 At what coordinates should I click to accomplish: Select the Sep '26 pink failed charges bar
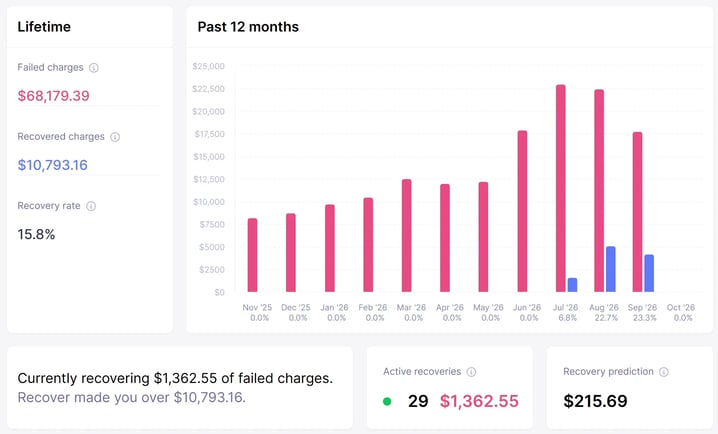coord(637,212)
